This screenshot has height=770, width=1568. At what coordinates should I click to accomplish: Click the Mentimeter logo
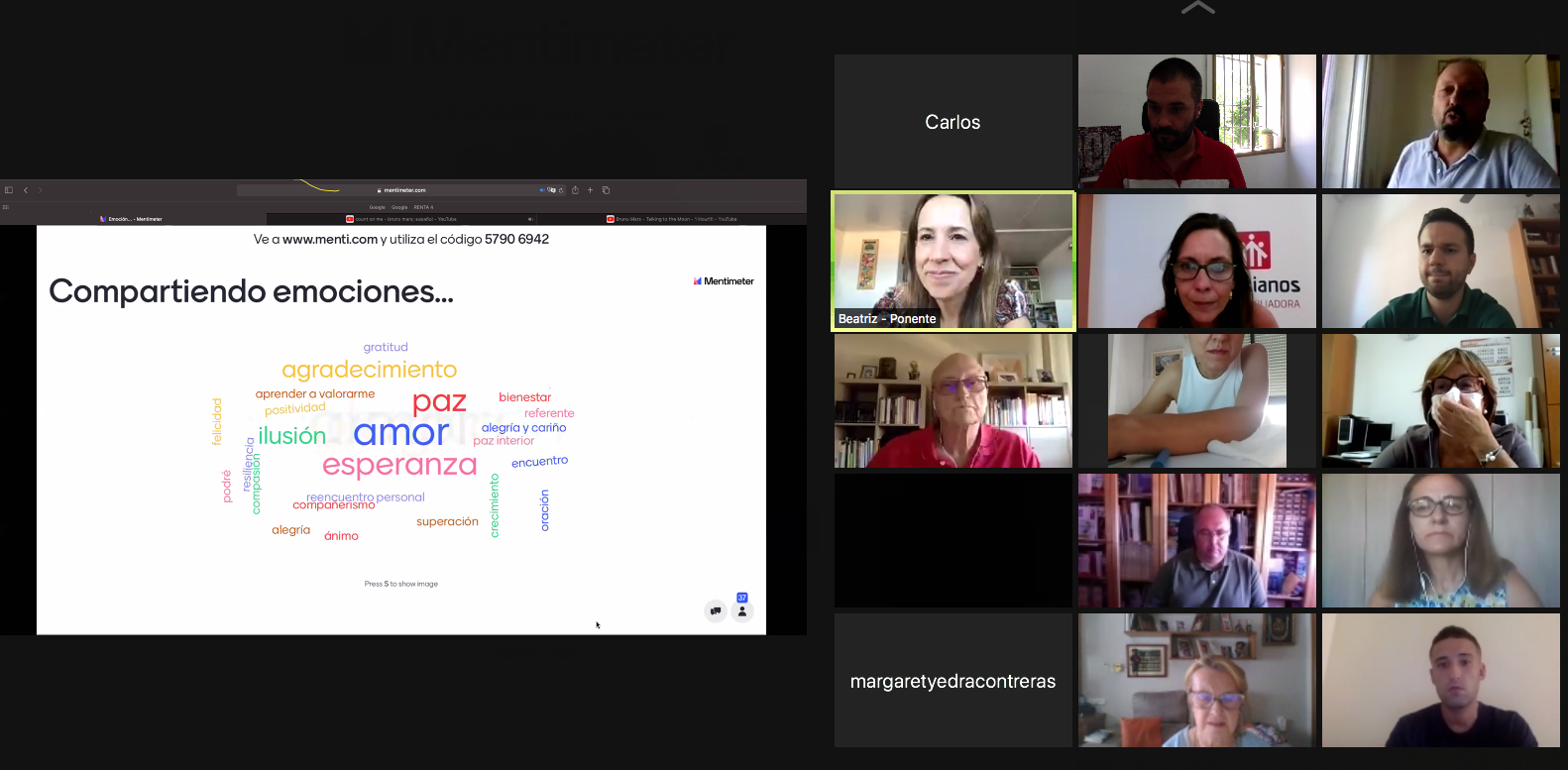tap(724, 281)
